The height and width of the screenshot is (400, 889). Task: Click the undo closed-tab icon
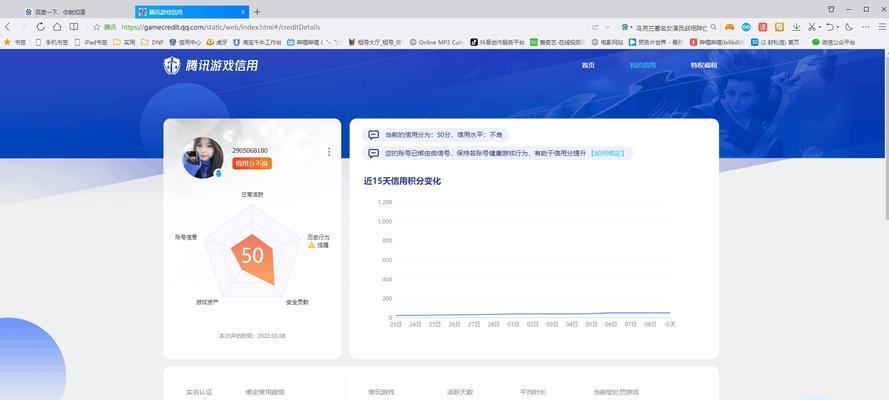pos(829,27)
